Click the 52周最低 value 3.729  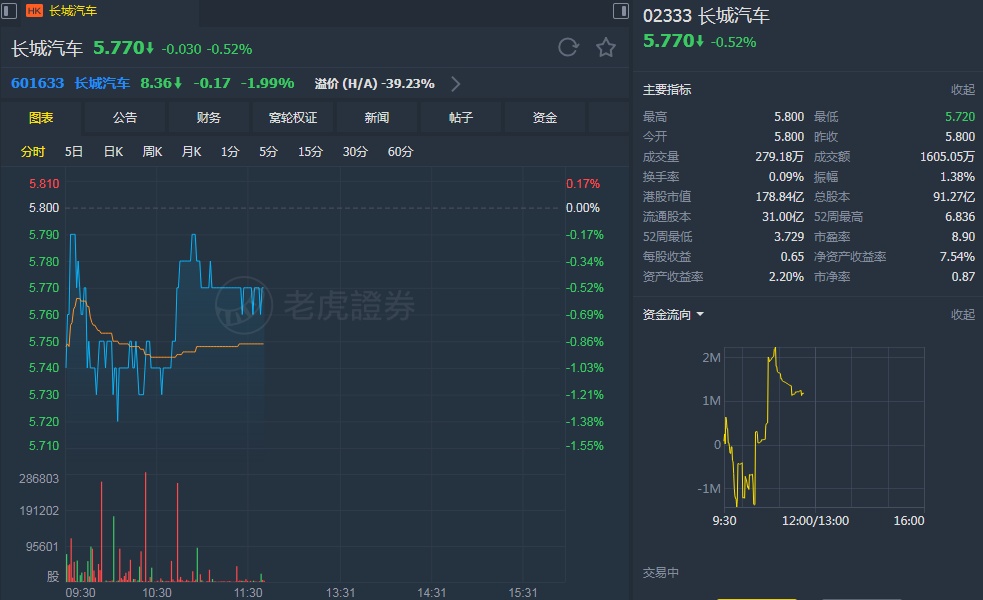coord(789,237)
